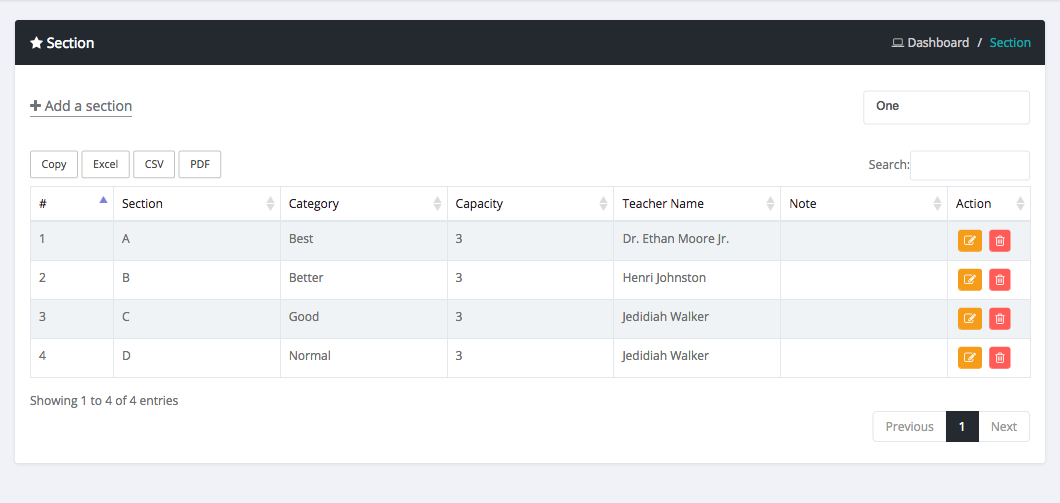Focus the Search input field
The height and width of the screenshot is (503, 1060).
coord(969,165)
